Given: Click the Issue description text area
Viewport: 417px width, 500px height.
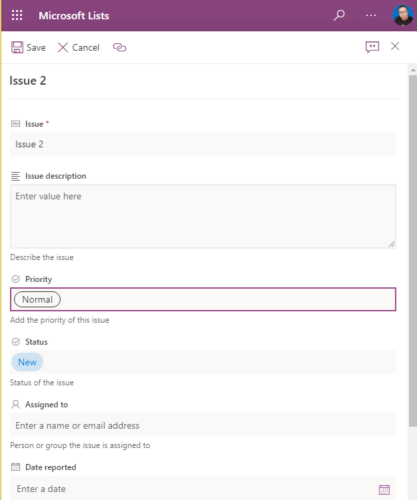Looking at the screenshot, I should (x=203, y=216).
